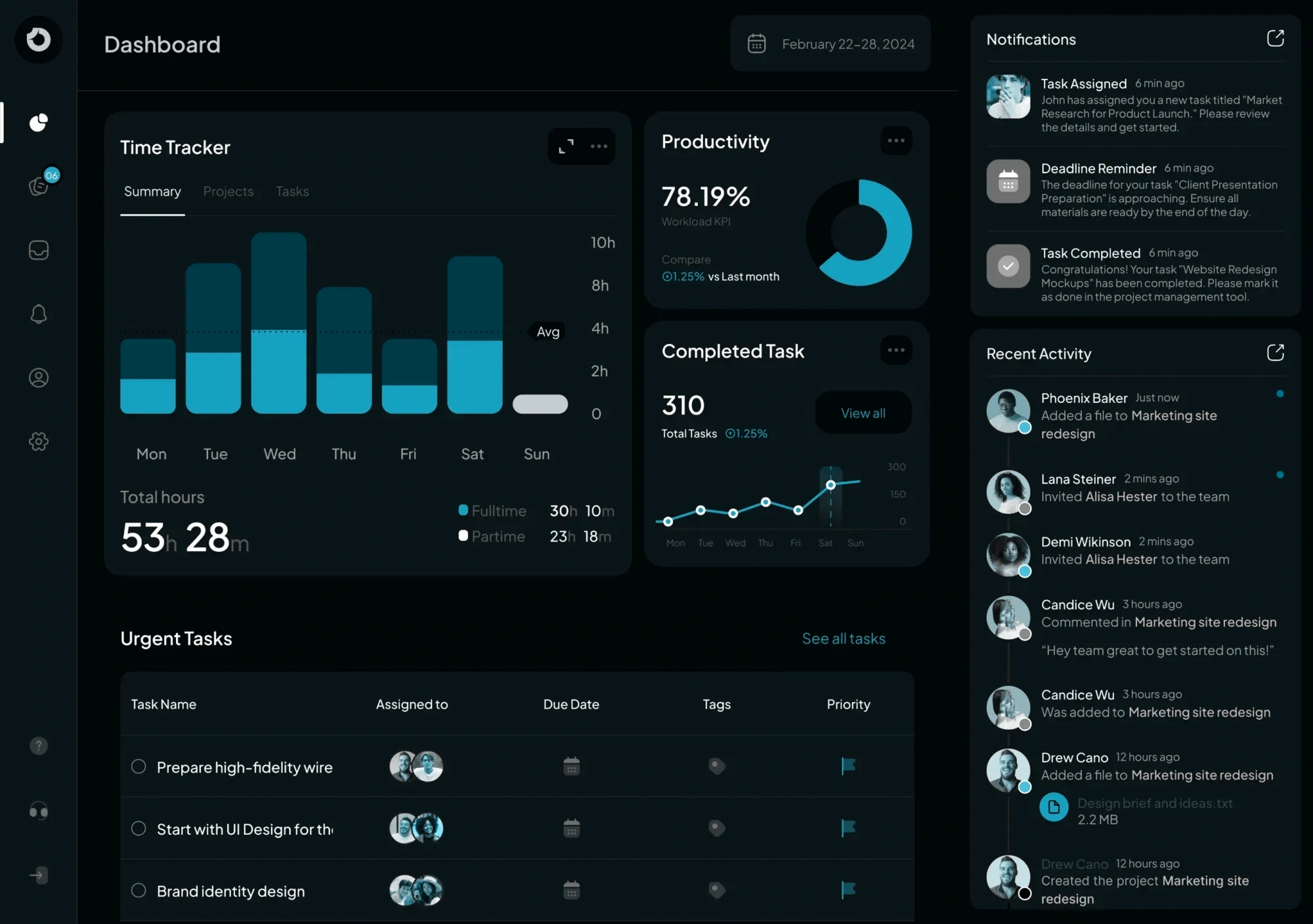The image size is (1313, 924).
Task: Open notifications via the bell icon
Action: point(38,314)
